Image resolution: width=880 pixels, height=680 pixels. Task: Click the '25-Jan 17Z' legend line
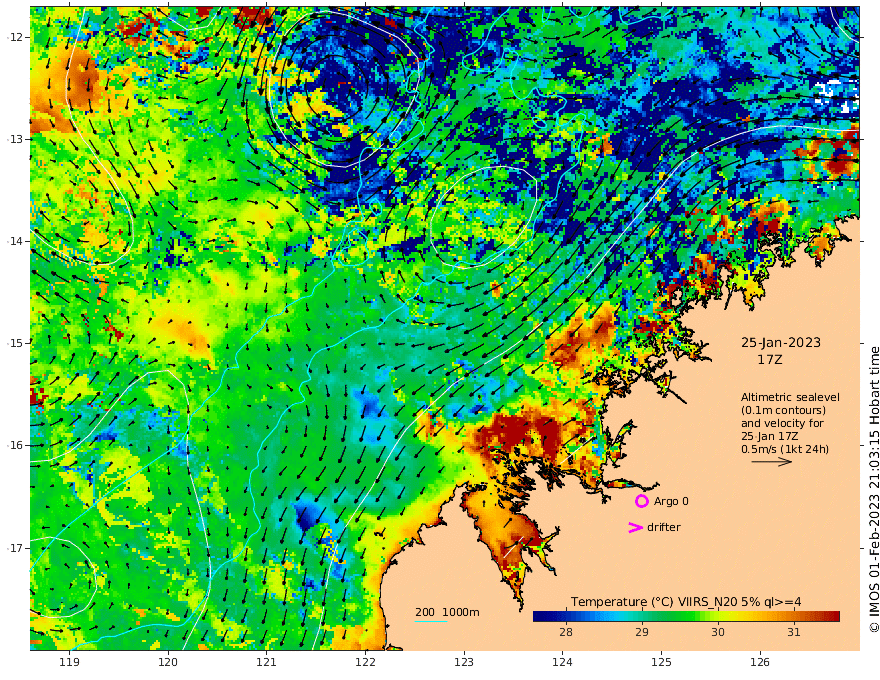[769, 436]
